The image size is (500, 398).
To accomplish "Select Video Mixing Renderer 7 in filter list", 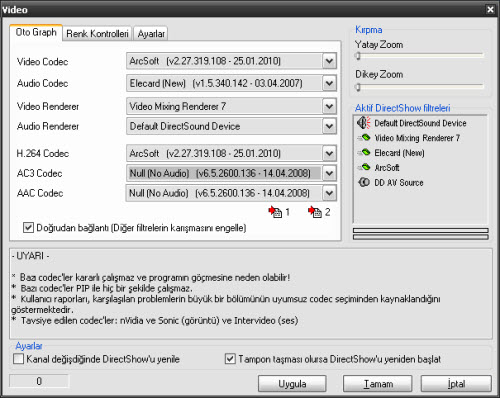I will pos(417,138).
